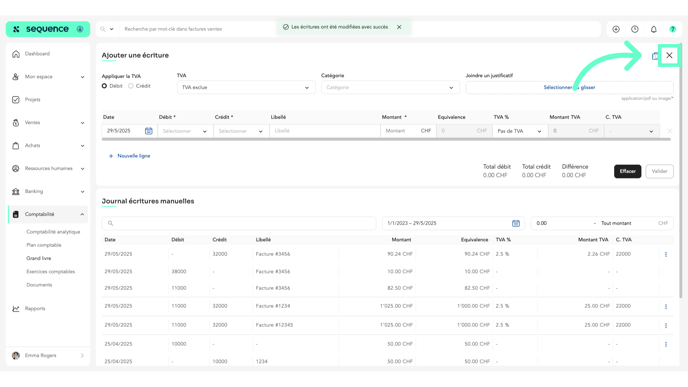Open actions menu for 90.24 CHF row
The width and height of the screenshot is (688, 387).
[x=666, y=254]
